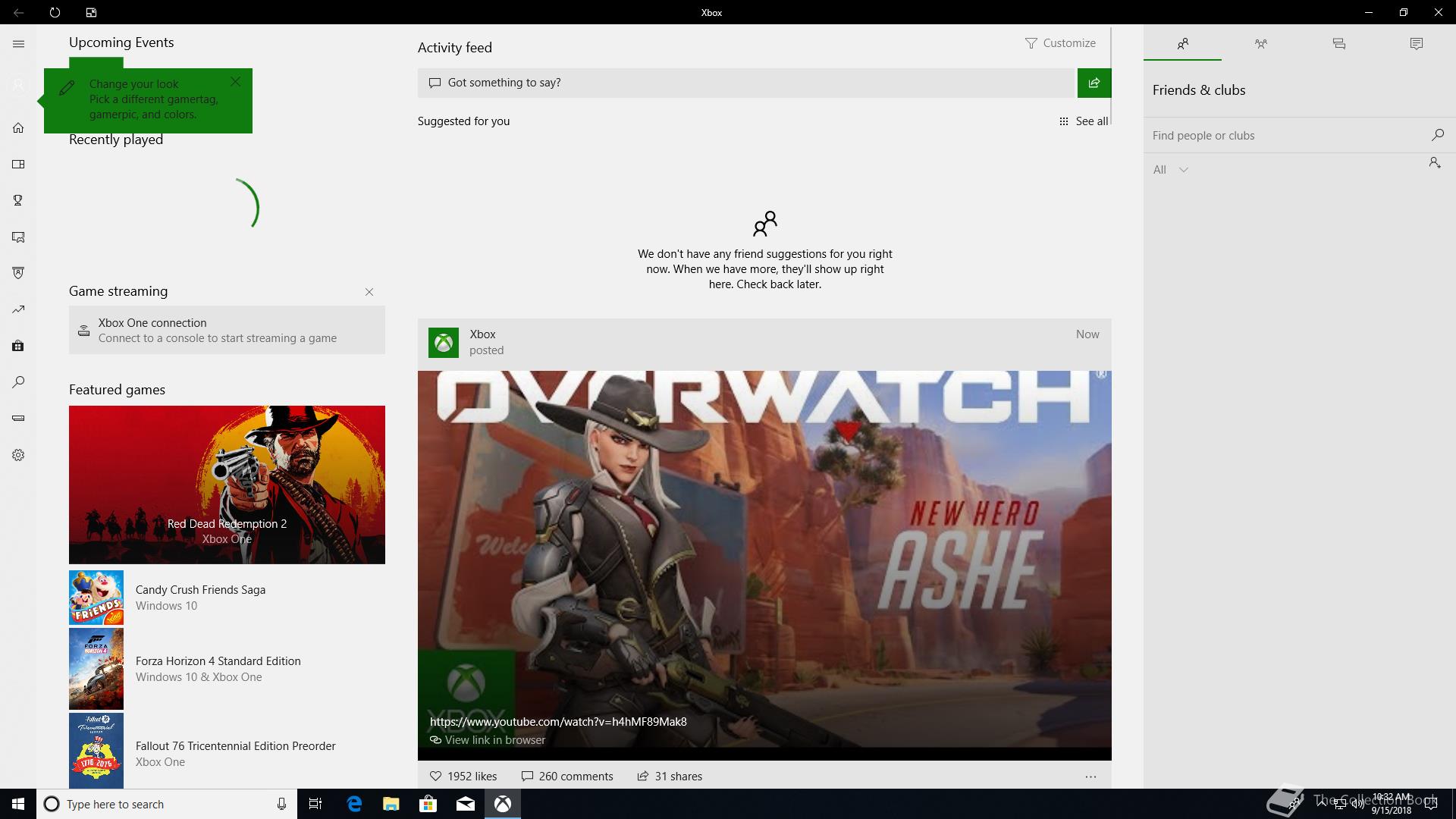
Task: Open Customize activity feed filter
Action: click(1060, 43)
